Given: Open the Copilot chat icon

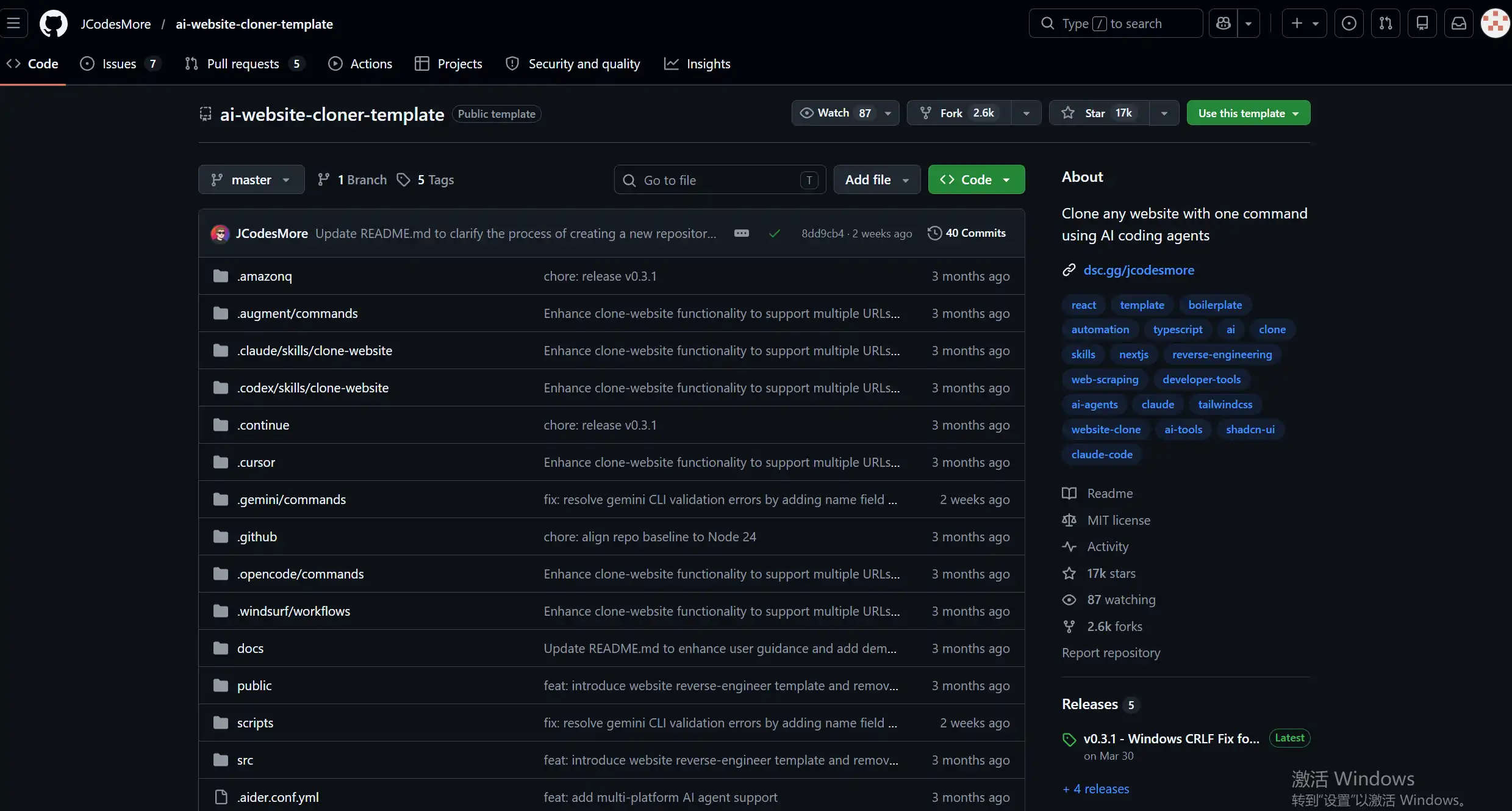Looking at the screenshot, I should [x=1224, y=23].
